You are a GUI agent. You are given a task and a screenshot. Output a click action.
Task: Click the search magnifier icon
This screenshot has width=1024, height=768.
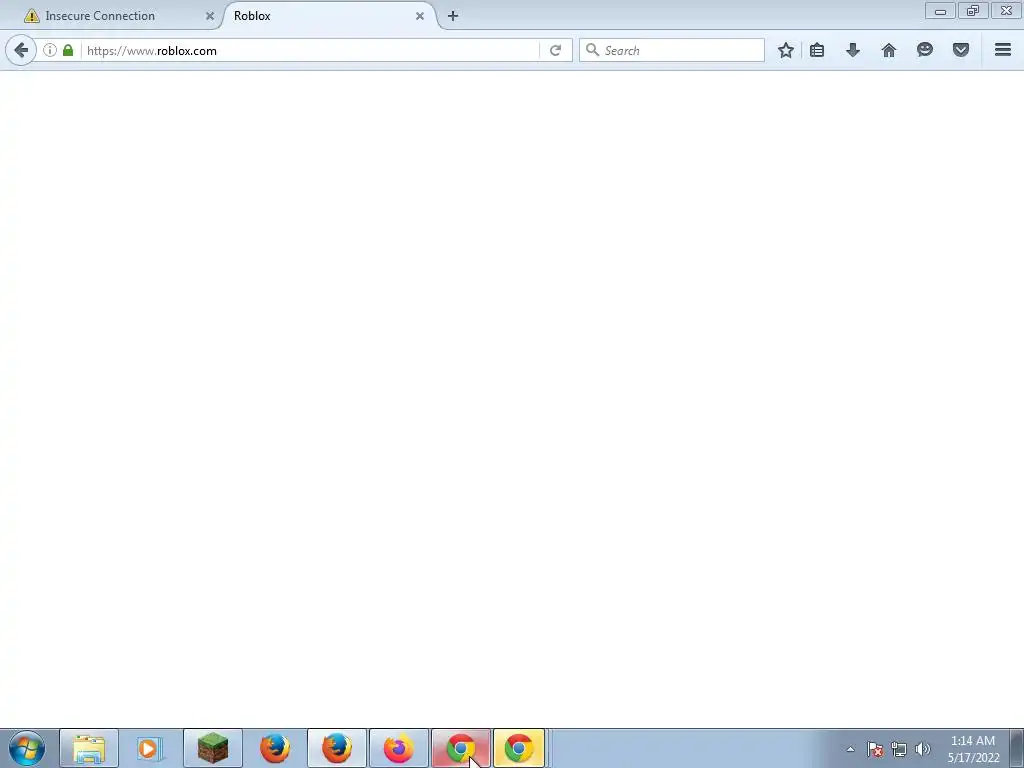click(592, 50)
